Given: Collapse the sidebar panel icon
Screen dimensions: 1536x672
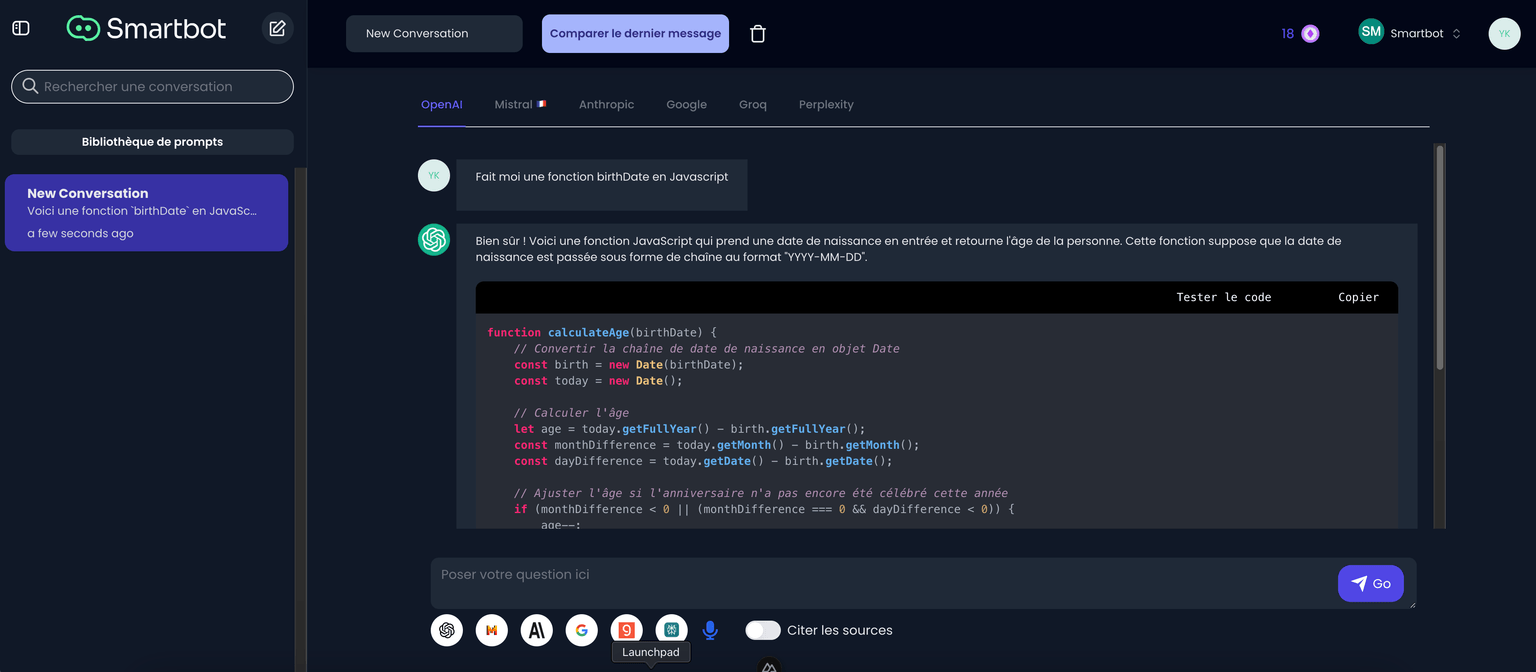Looking at the screenshot, I should click(x=21, y=28).
